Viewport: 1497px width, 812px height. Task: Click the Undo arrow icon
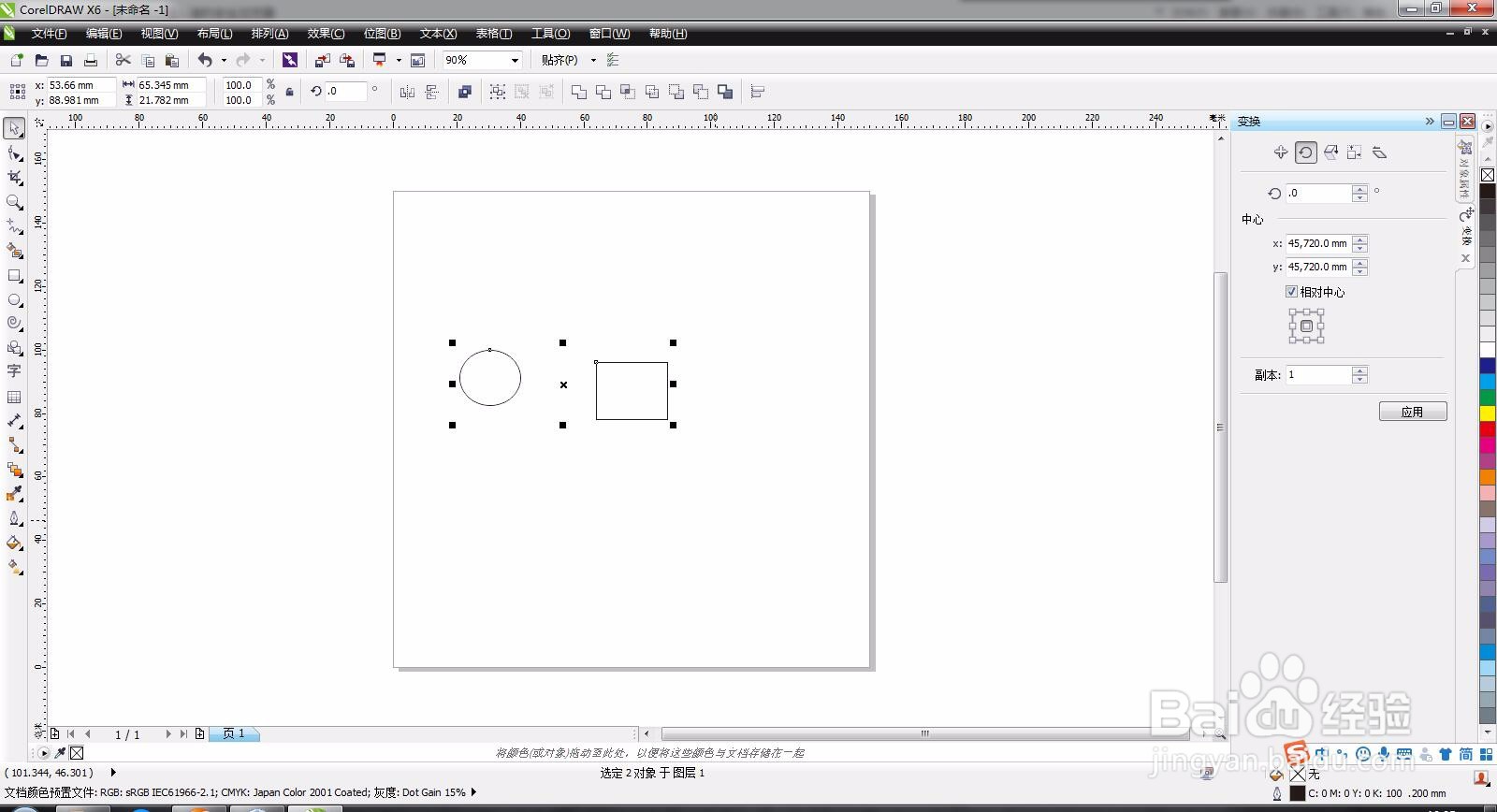[205, 60]
